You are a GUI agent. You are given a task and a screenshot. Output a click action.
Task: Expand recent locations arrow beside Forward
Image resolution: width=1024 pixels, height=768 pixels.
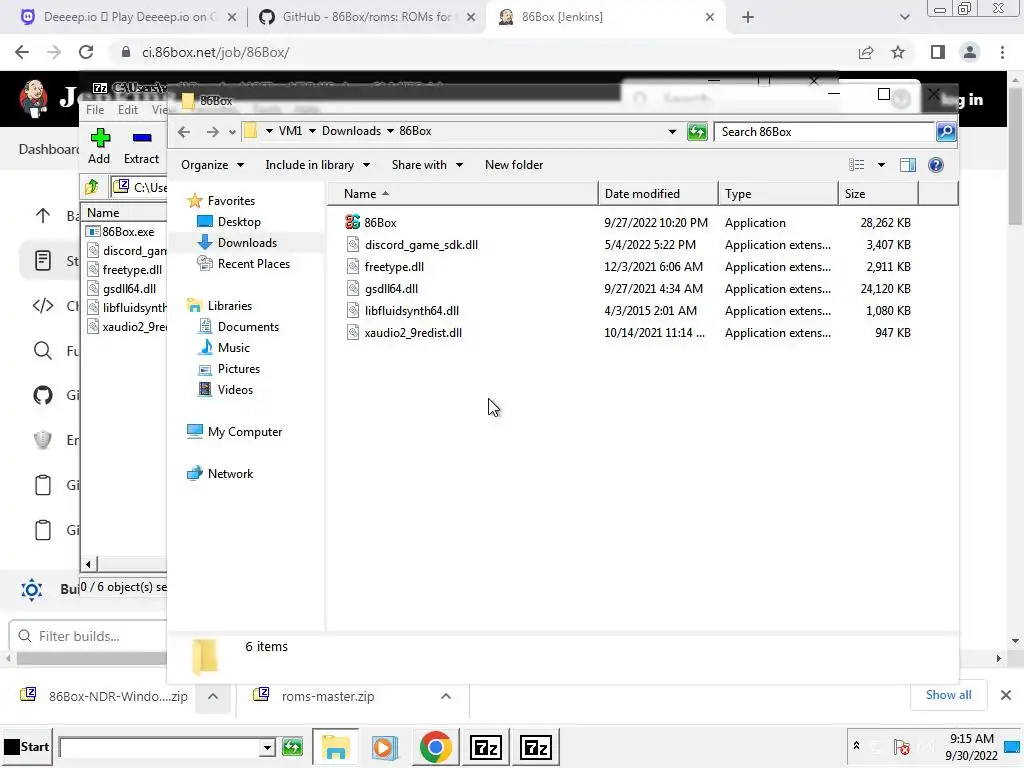click(x=232, y=132)
